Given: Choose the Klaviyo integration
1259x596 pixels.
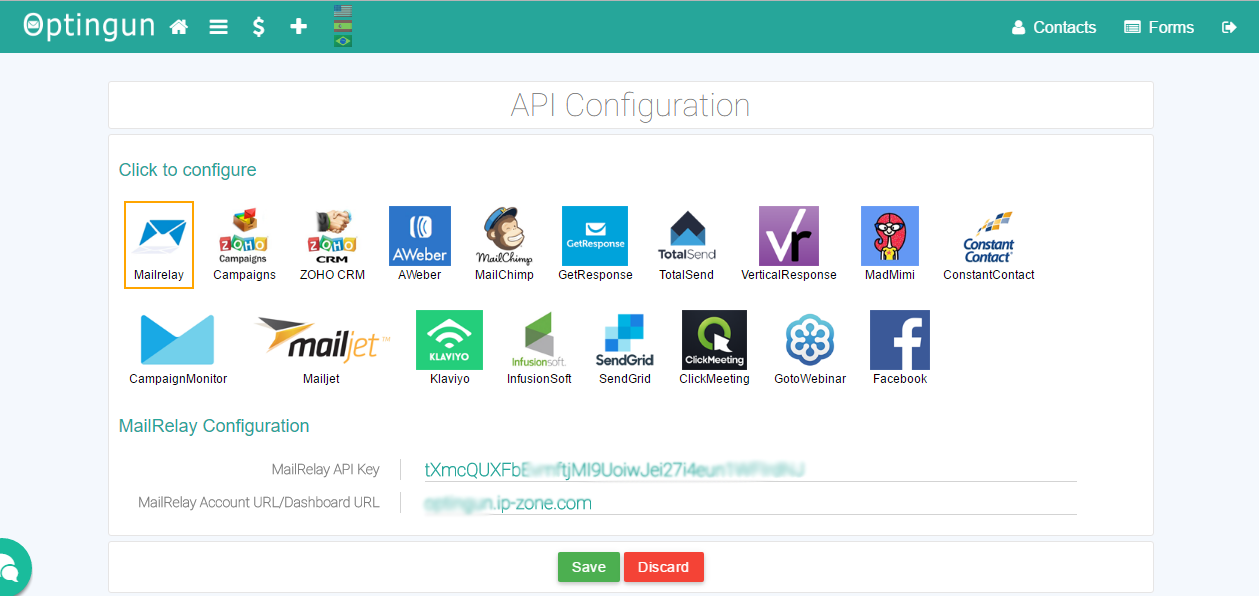Looking at the screenshot, I should coord(450,348).
